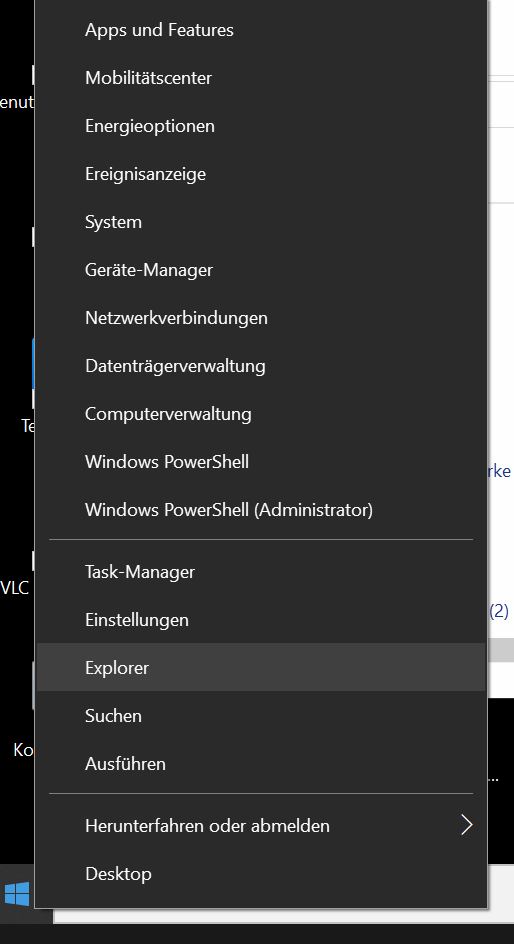Open Netzwerkverbindungen
Image resolution: width=514 pixels, height=944 pixels.
(261, 318)
